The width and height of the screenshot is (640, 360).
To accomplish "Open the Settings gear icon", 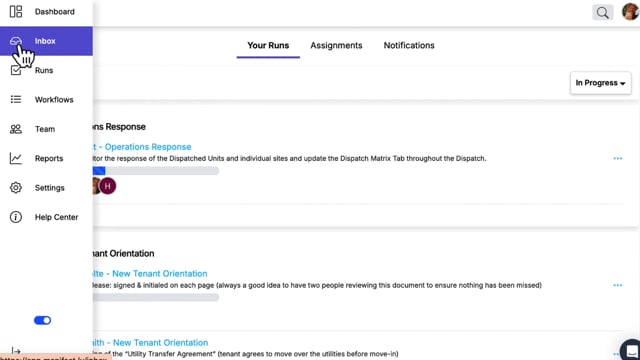I will [x=16, y=187].
